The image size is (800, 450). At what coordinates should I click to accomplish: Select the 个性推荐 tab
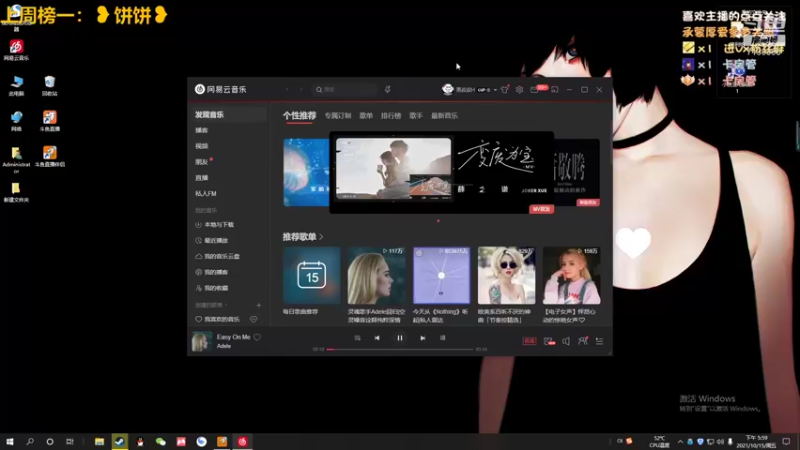point(299,116)
